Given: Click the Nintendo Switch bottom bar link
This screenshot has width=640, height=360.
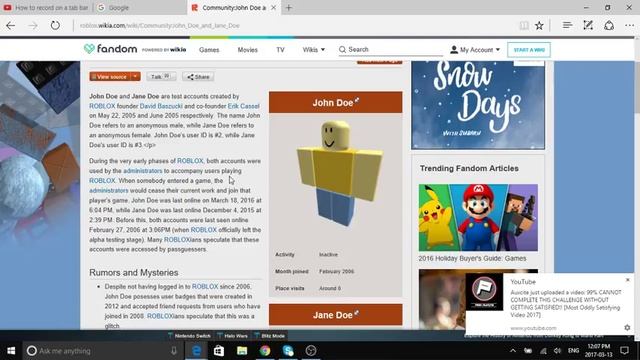Looking at the screenshot, I should pyautogui.click(x=189, y=336).
